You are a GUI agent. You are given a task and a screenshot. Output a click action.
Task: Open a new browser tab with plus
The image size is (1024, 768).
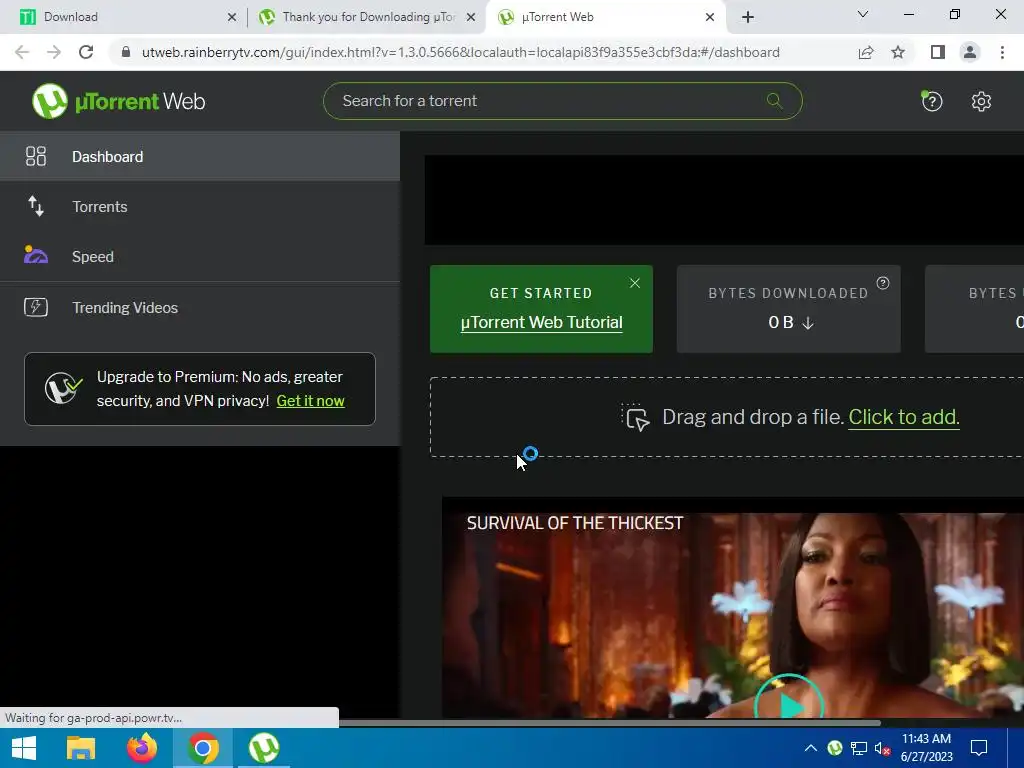click(x=748, y=17)
